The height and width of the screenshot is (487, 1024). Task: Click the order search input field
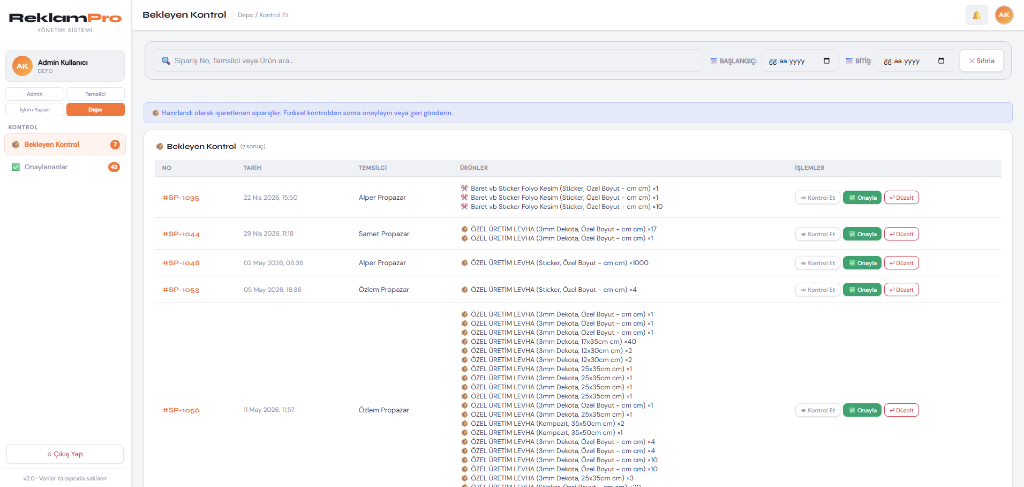click(x=428, y=61)
